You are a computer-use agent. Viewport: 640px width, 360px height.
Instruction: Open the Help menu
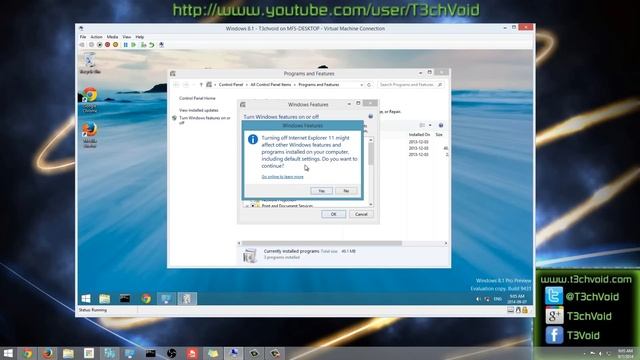tap(140, 37)
